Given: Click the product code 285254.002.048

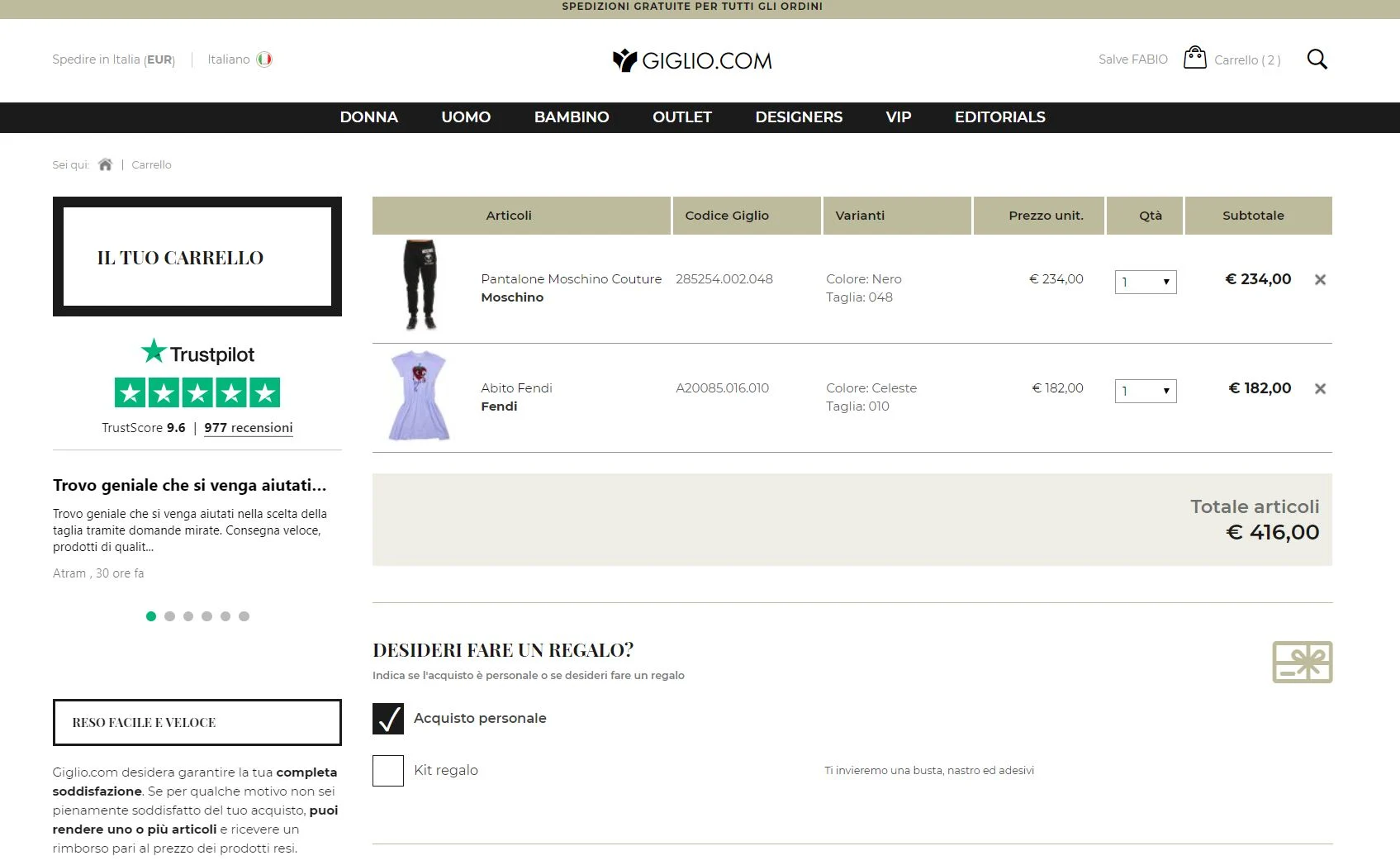Looking at the screenshot, I should (724, 279).
